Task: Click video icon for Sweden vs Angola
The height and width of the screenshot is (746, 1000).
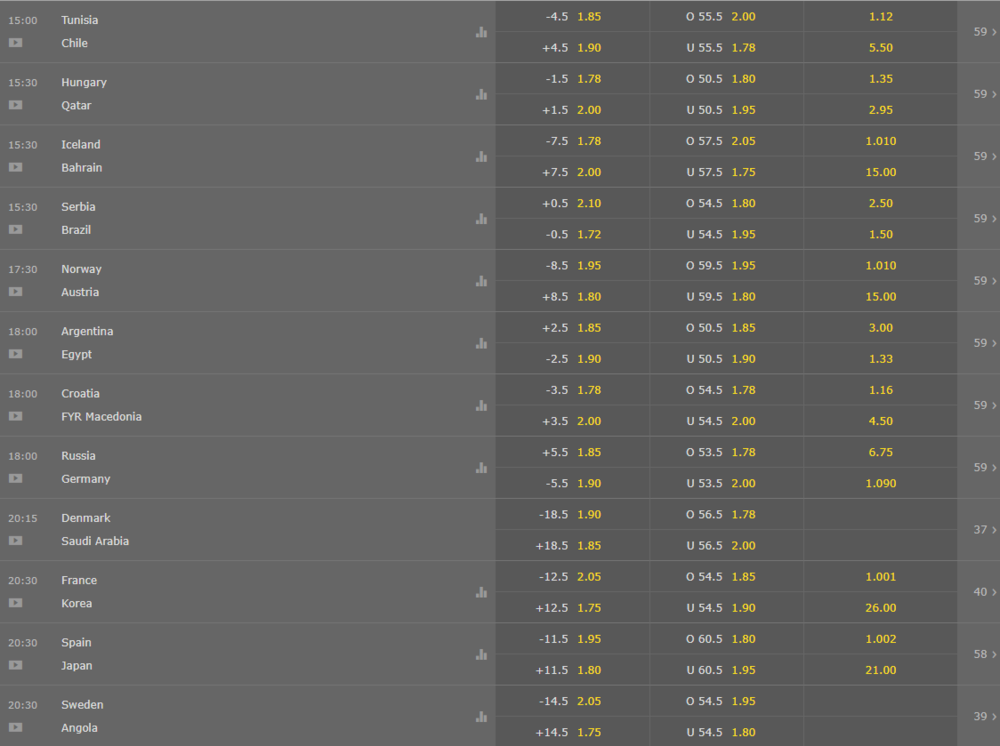Action: click(x=15, y=728)
